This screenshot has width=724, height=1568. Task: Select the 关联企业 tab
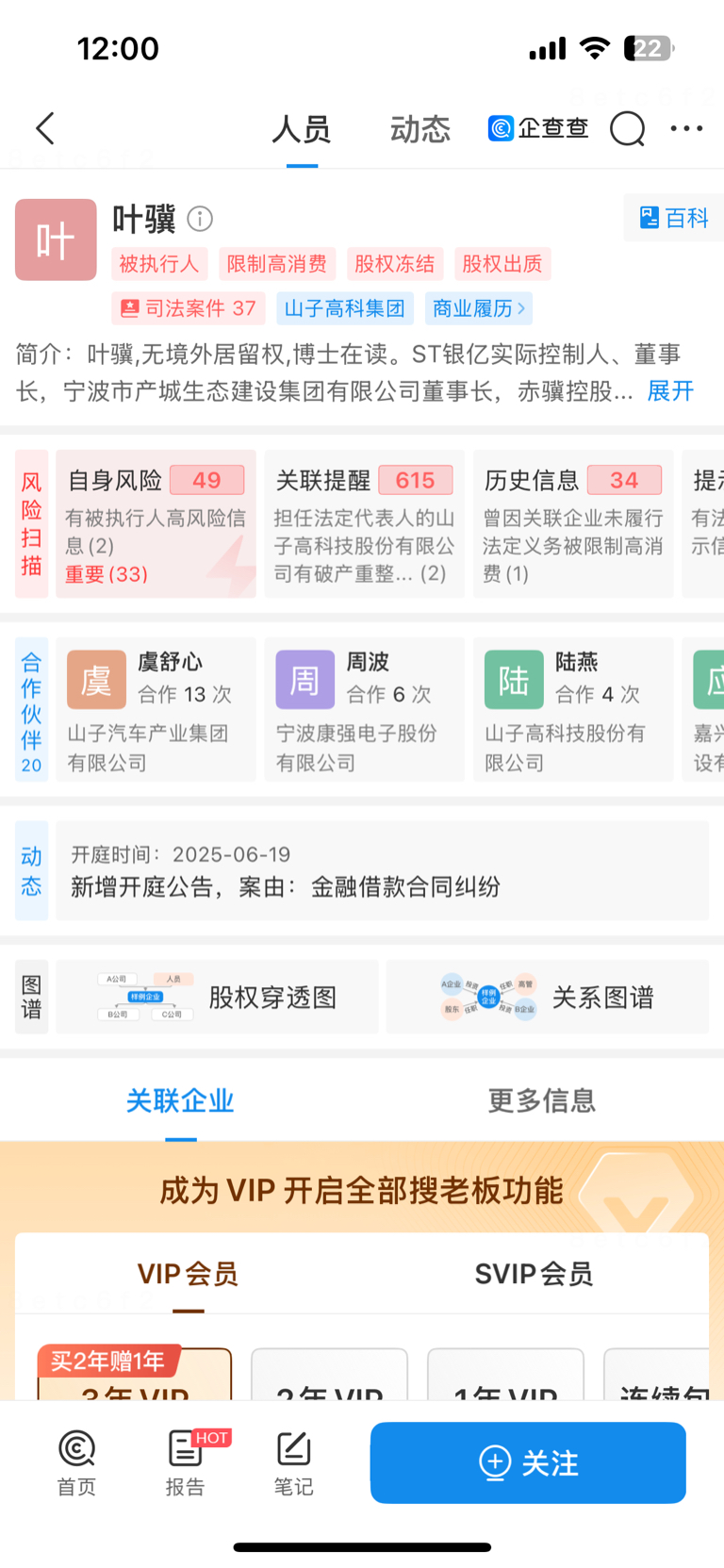click(x=180, y=1100)
